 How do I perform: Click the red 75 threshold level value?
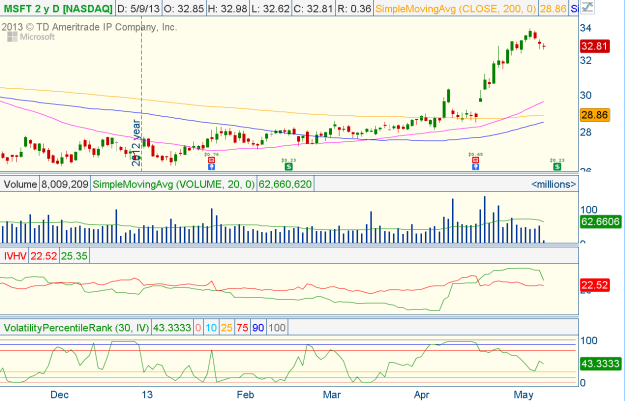click(242, 327)
